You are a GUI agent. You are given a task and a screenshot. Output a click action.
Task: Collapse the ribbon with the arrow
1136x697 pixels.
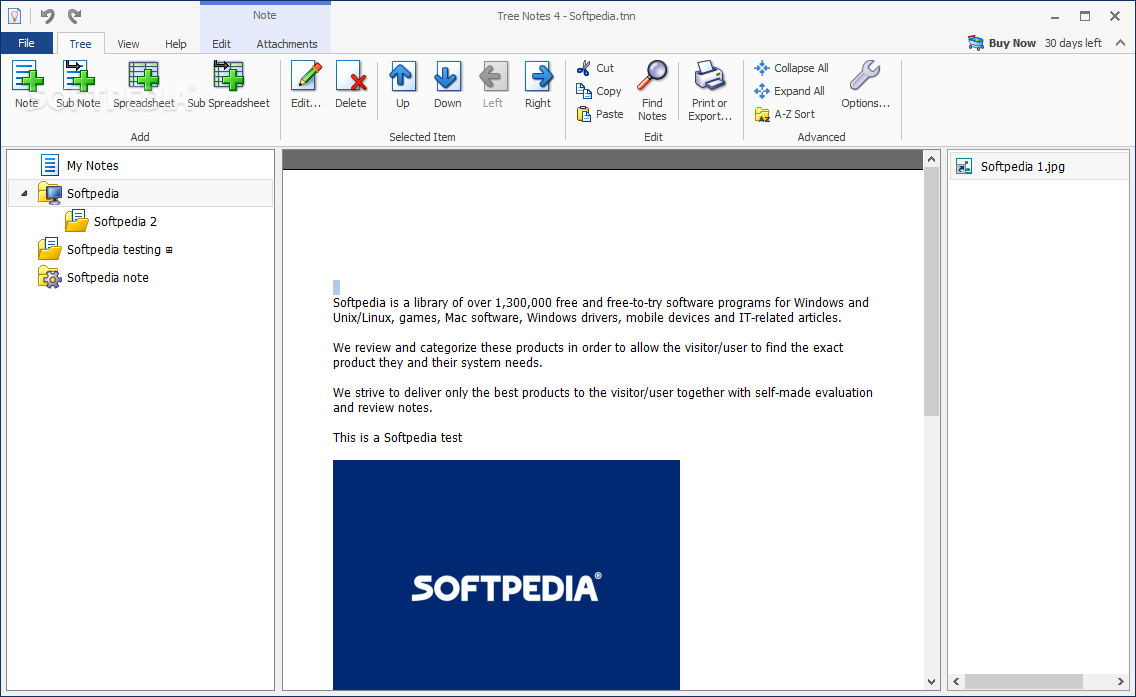tap(1120, 43)
